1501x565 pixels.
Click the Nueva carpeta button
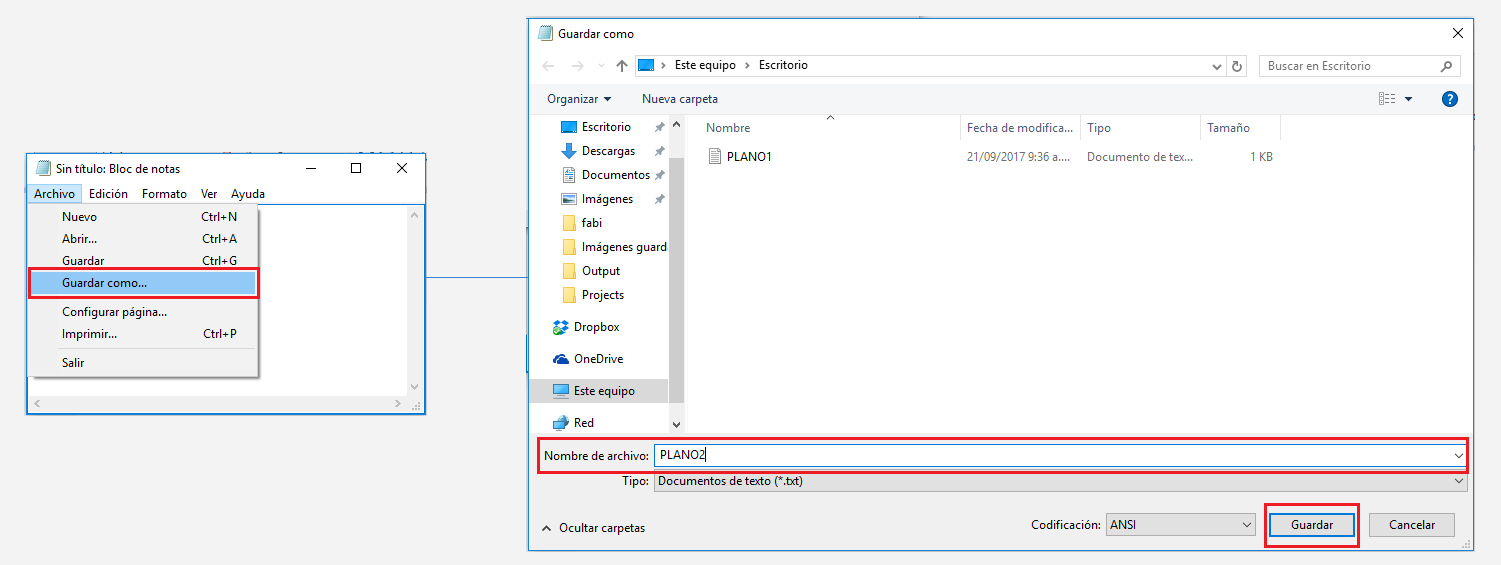coord(679,99)
